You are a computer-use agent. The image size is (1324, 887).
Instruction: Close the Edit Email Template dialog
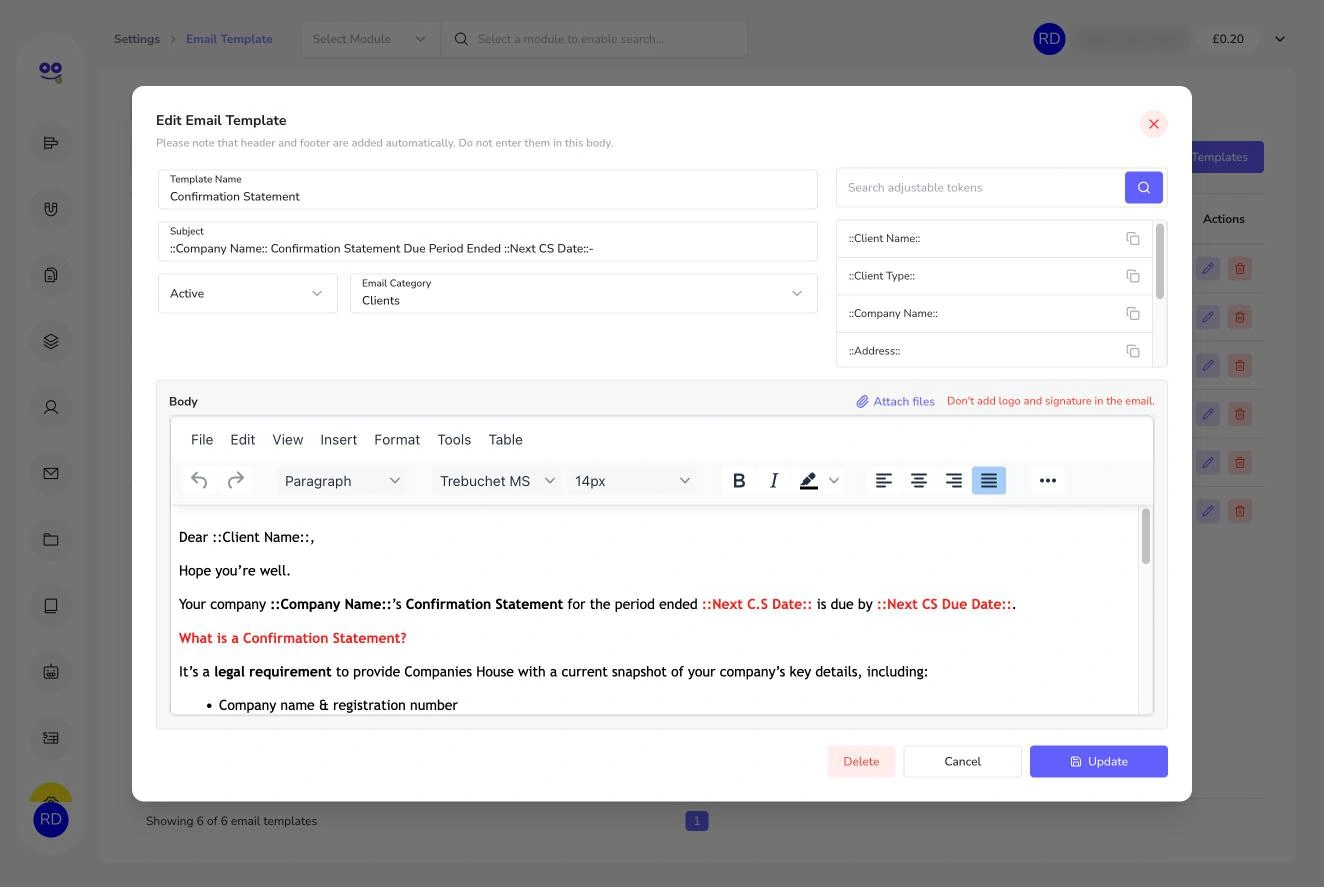pos(1154,124)
